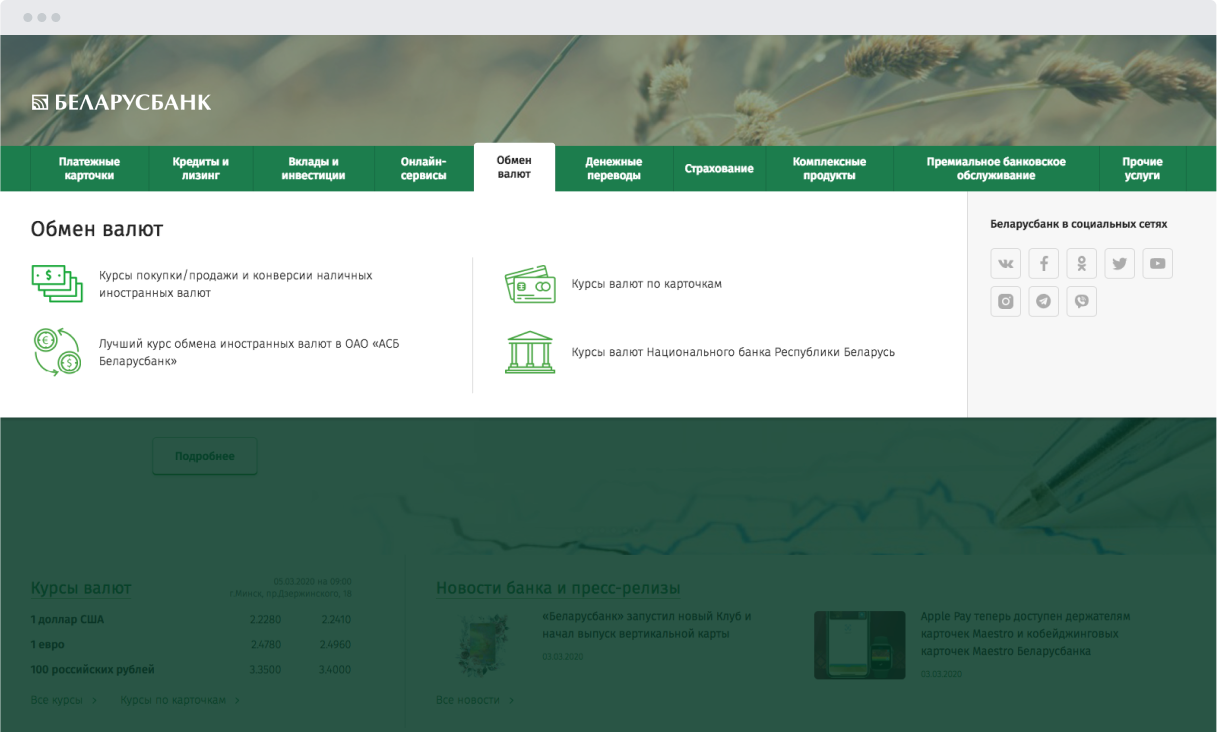1217x732 pixels.
Task: Click the Odnoklassniki social icon
Action: click(x=1081, y=264)
